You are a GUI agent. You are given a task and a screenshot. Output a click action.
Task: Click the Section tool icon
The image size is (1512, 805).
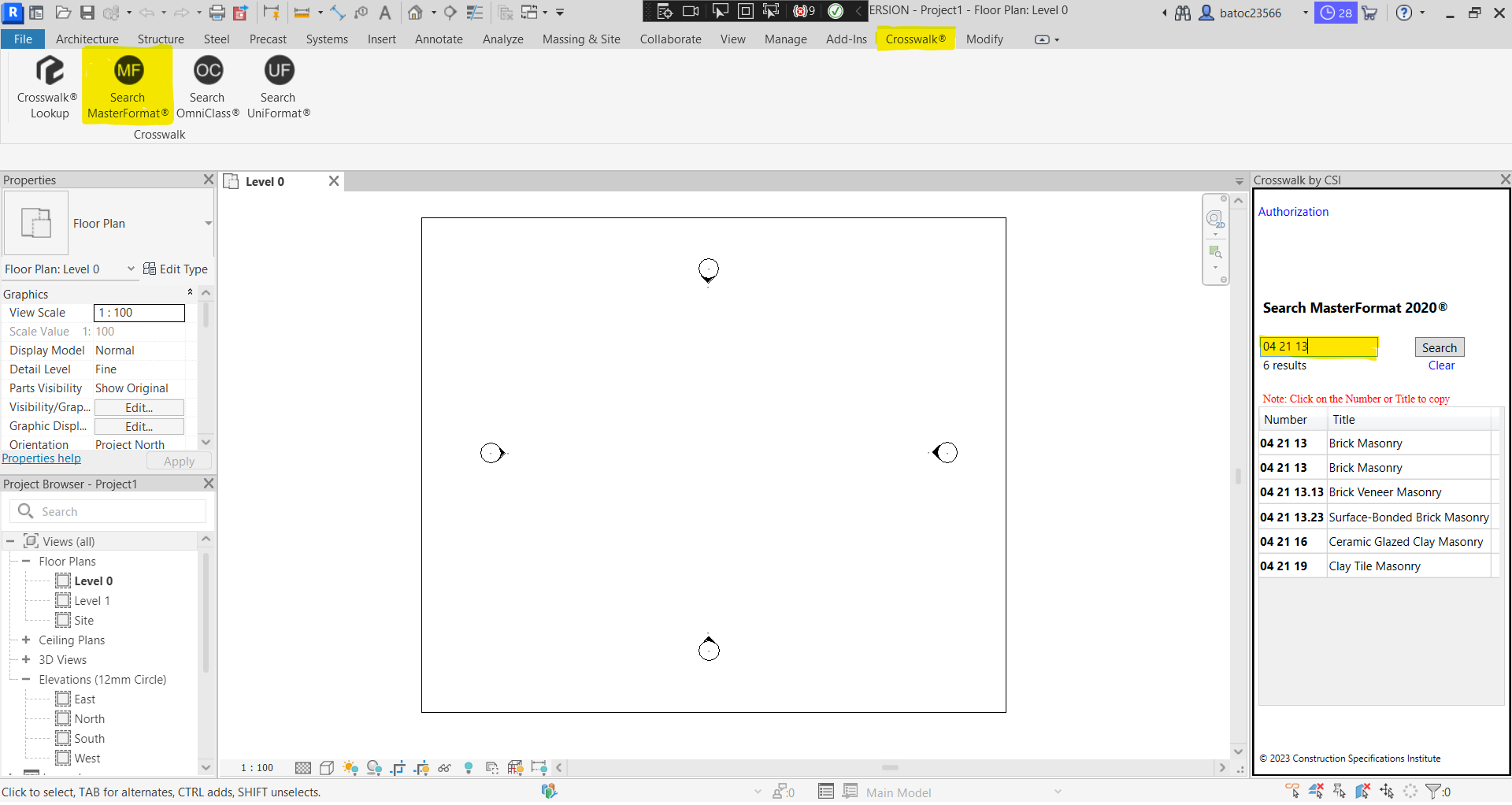coord(450,13)
